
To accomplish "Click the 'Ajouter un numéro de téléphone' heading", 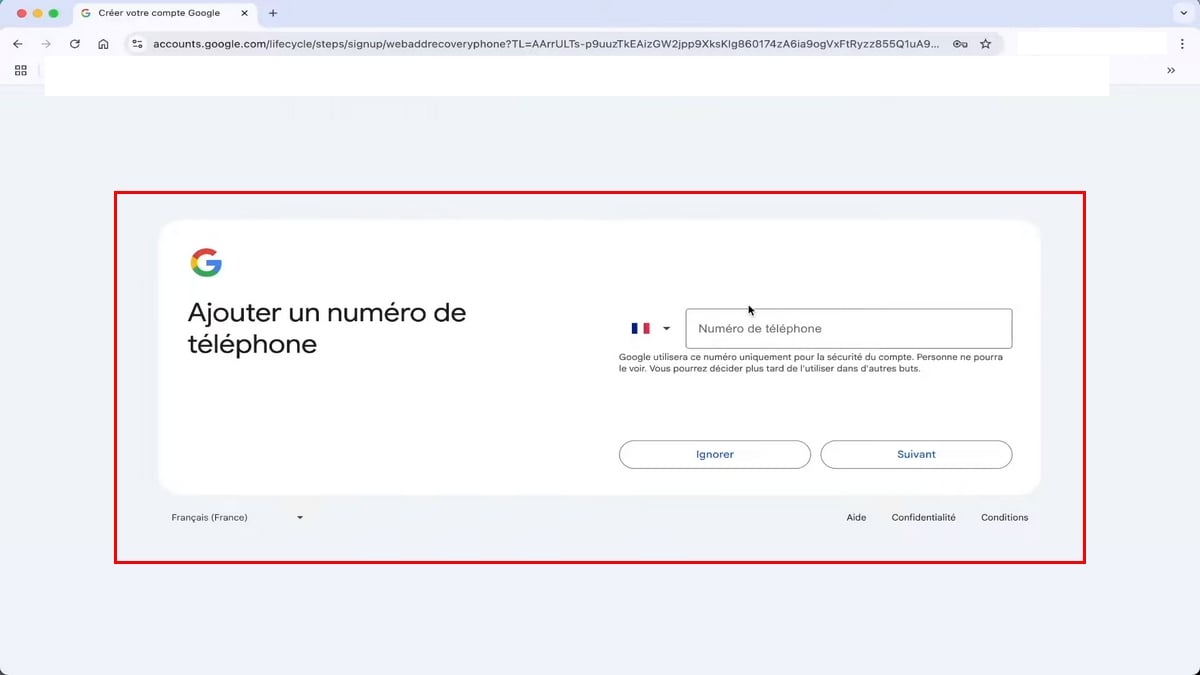I will (327, 328).
